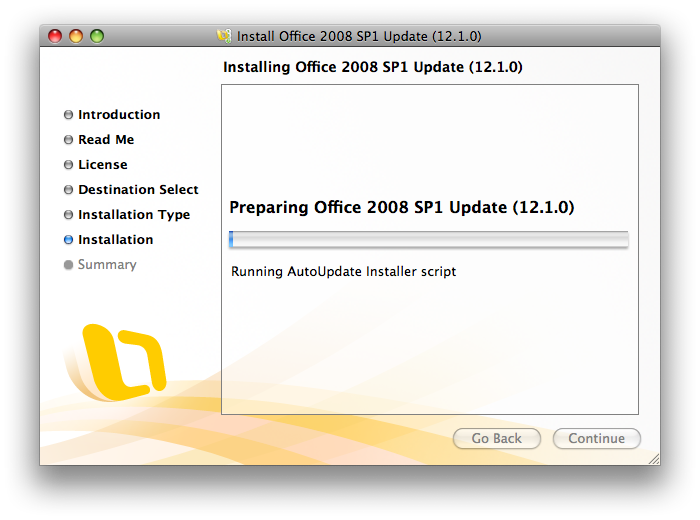
Task: Click the installer package icon in title bar
Action: (x=224, y=36)
